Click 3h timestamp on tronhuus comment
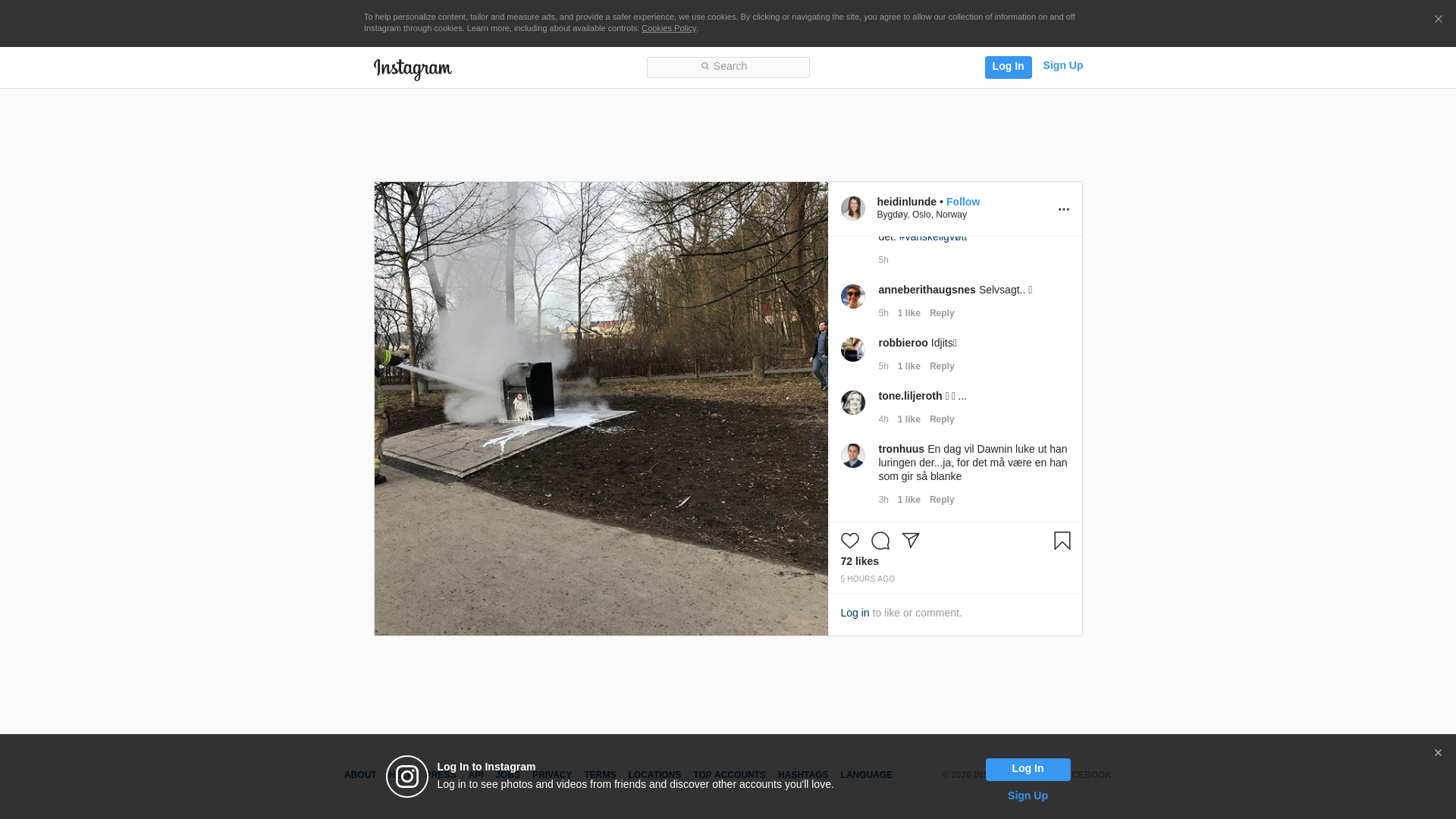Viewport: 1456px width, 819px height. point(883,500)
